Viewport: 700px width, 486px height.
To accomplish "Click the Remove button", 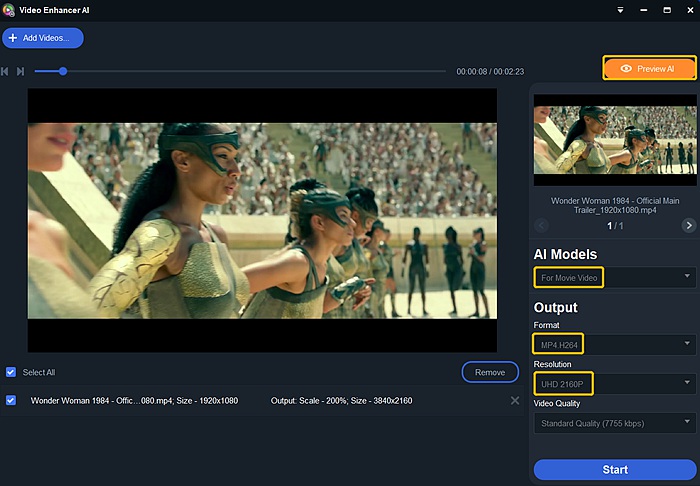I will coord(490,372).
